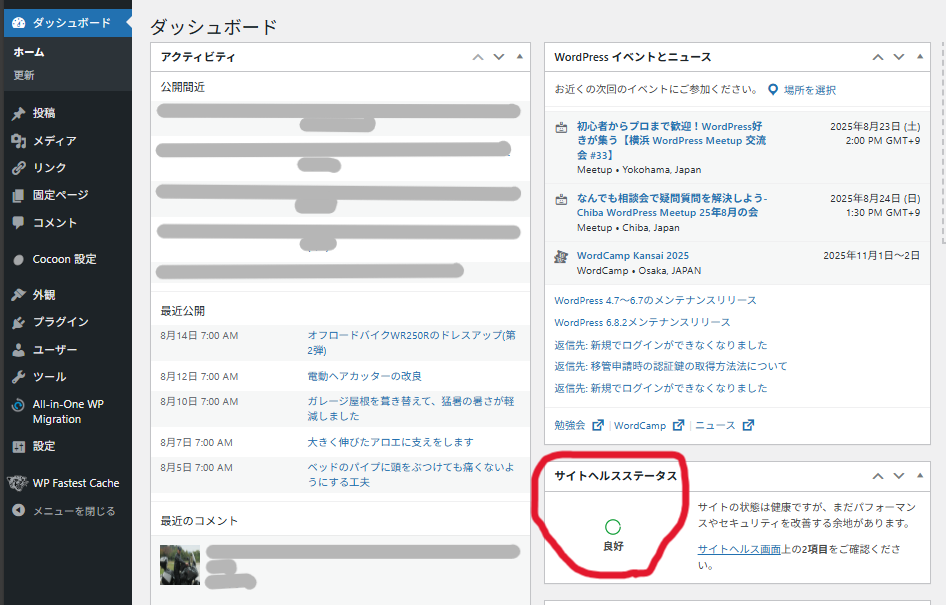The image size is (946, 605).
Task: Open the 固定ページ menu item
Action: (60, 195)
